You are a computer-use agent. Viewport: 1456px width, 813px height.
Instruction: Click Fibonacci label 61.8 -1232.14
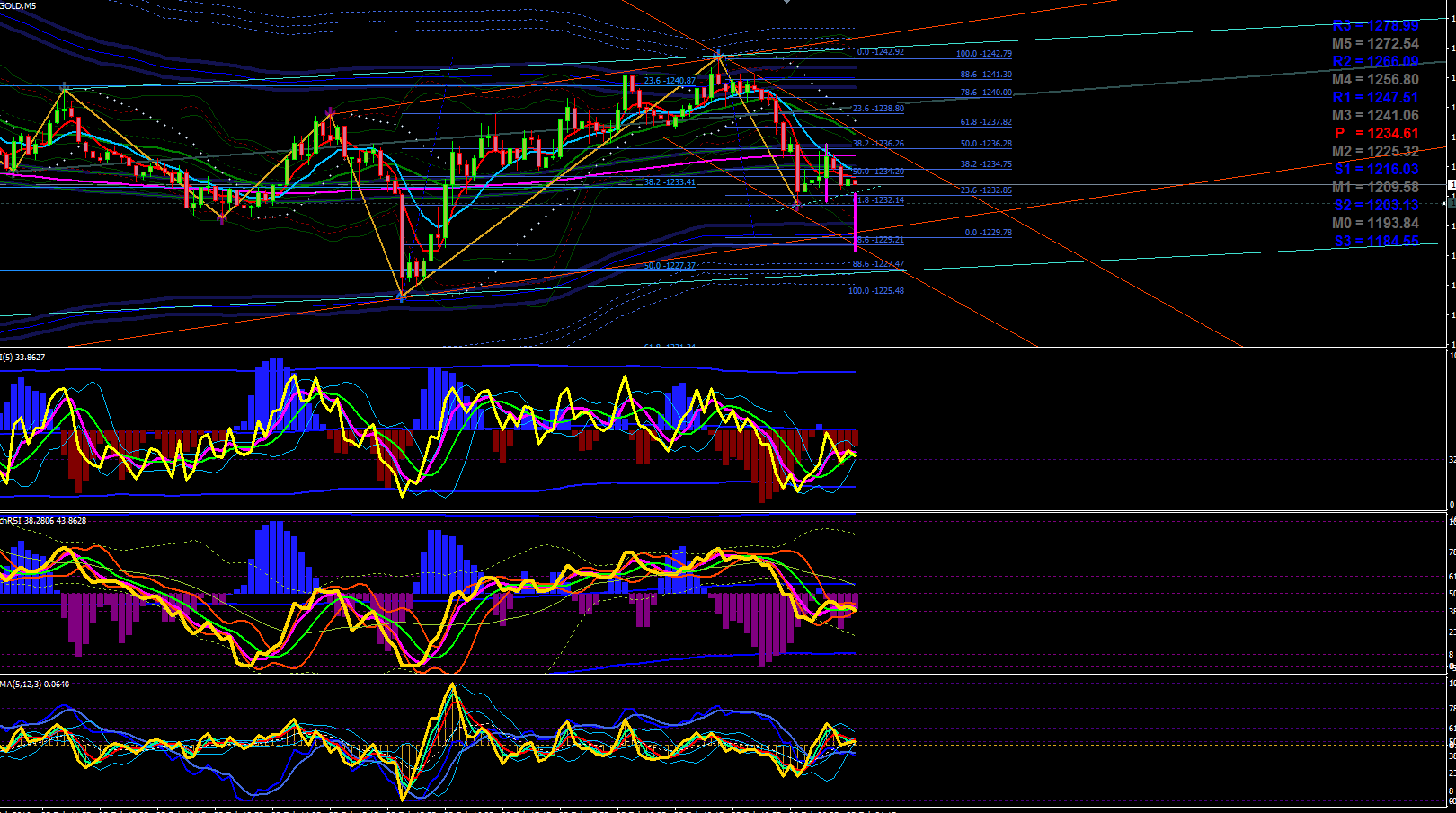pos(880,200)
